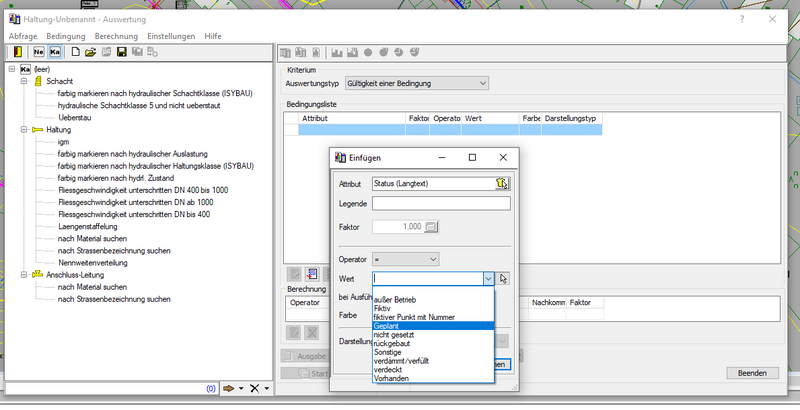Open the Hilfe menu
The height and width of the screenshot is (410, 800).
click(x=213, y=36)
